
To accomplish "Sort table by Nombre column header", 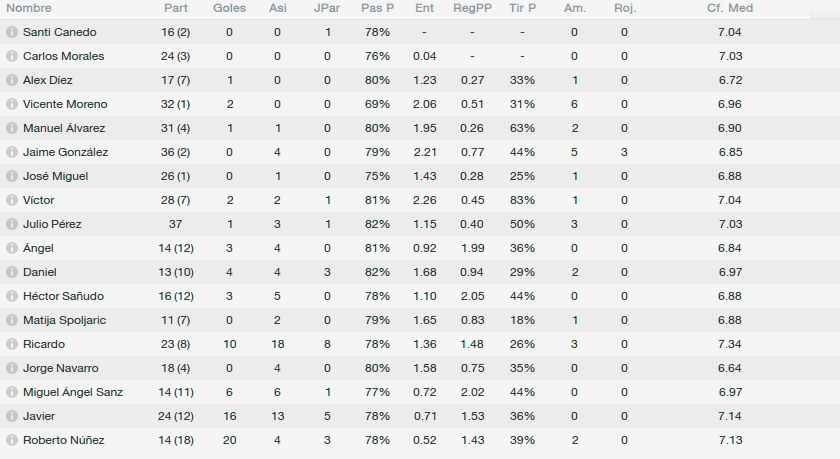I will (x=29, y=8).
